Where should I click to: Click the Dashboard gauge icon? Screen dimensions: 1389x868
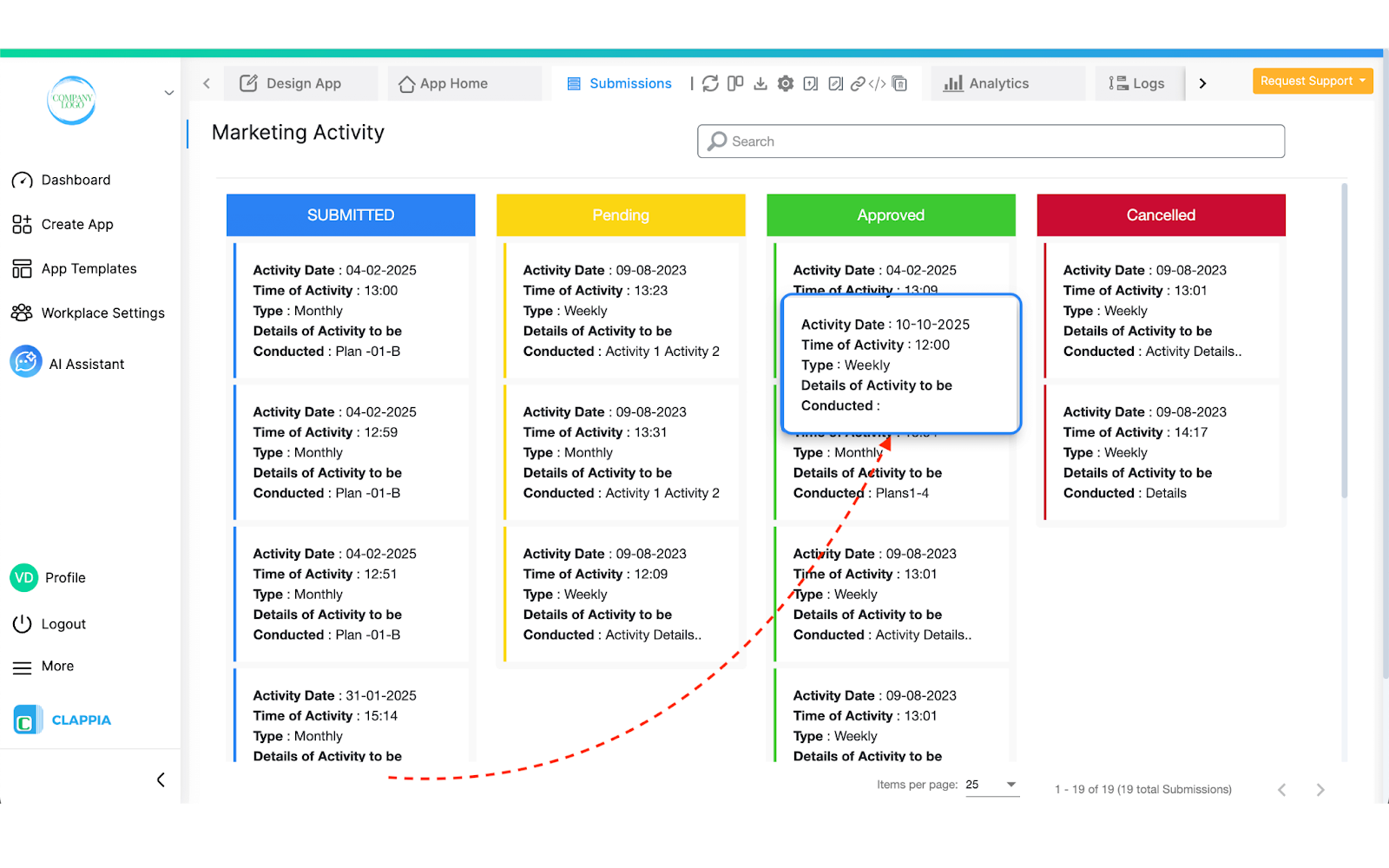tap(22, 181)
